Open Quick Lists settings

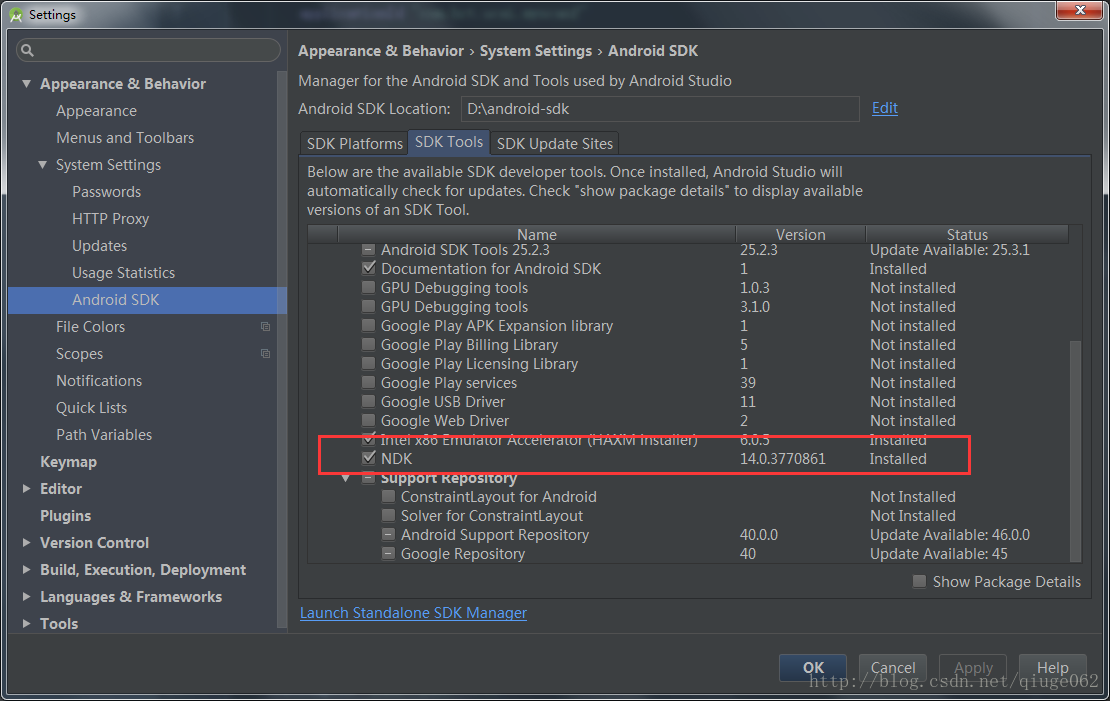pos(91,407)
